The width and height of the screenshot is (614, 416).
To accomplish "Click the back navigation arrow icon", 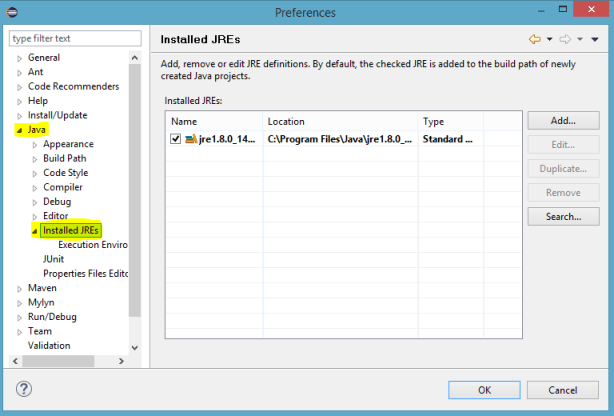I will (x=534, y=39).
